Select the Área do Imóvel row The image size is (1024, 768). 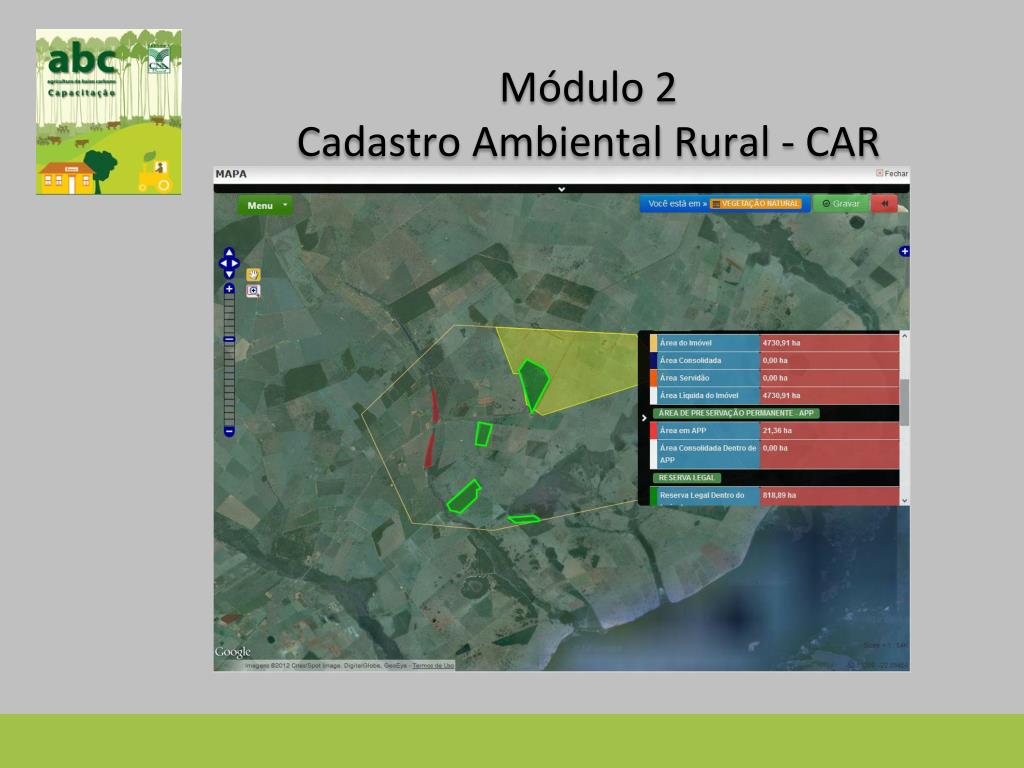[775, 343]
